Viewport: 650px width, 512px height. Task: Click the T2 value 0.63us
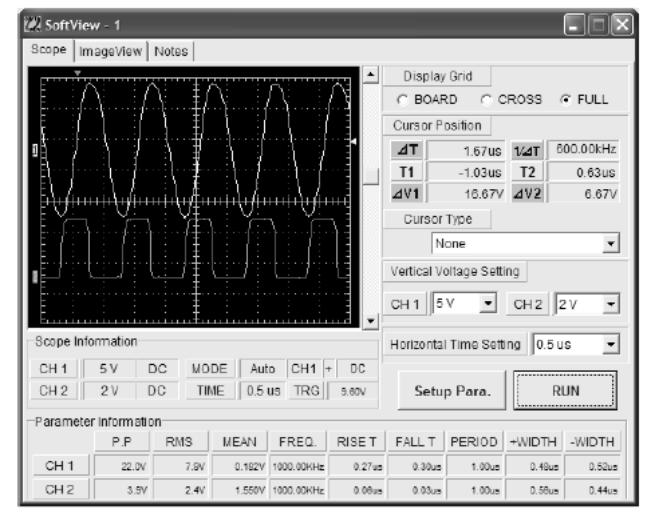tap(583, 172)
